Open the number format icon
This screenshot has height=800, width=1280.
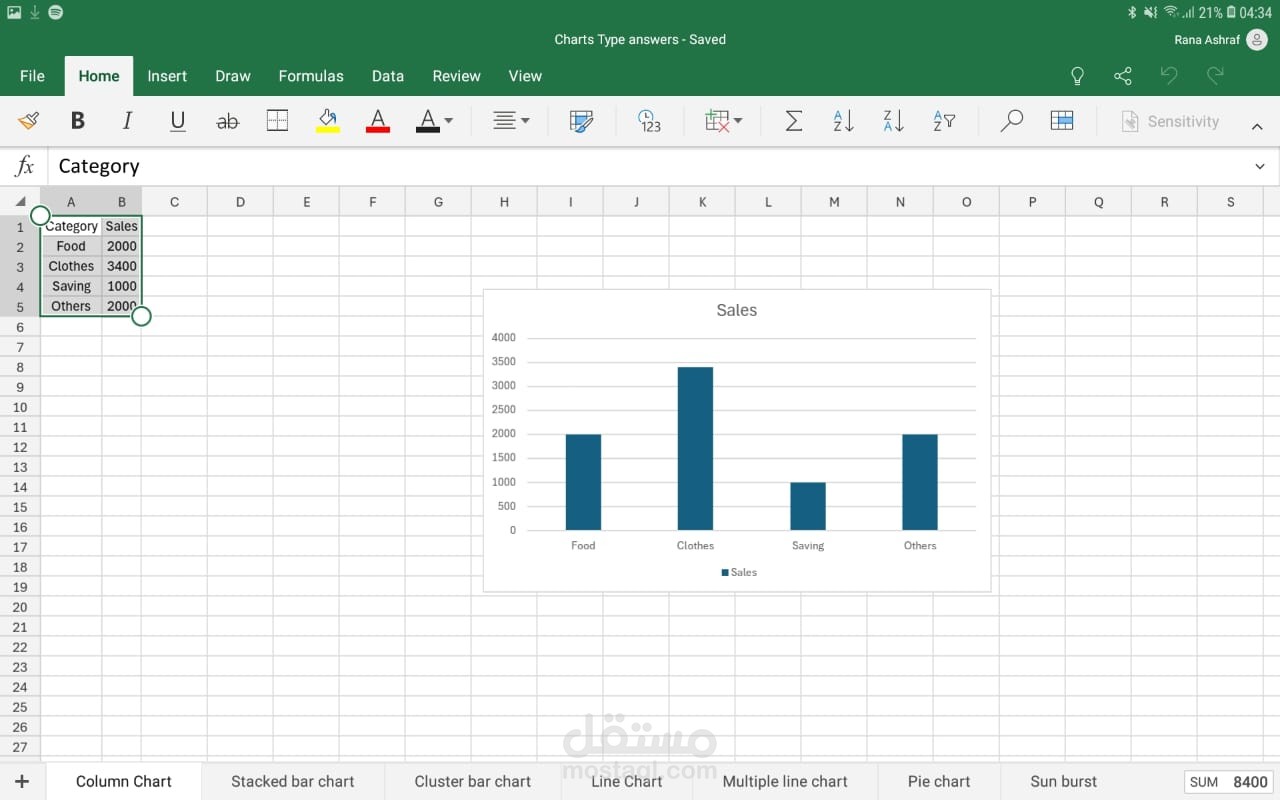point(649,121)
